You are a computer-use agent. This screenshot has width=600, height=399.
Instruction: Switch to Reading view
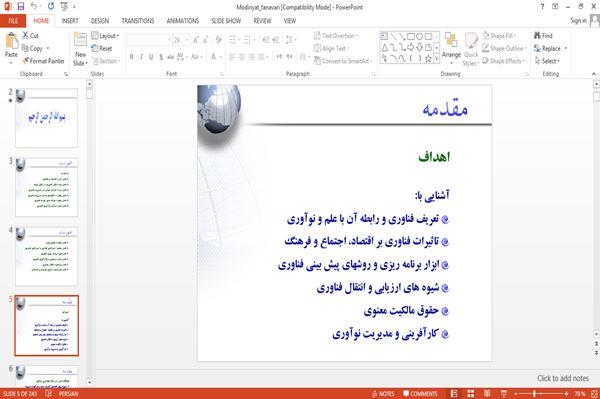(x=487, y=394)
